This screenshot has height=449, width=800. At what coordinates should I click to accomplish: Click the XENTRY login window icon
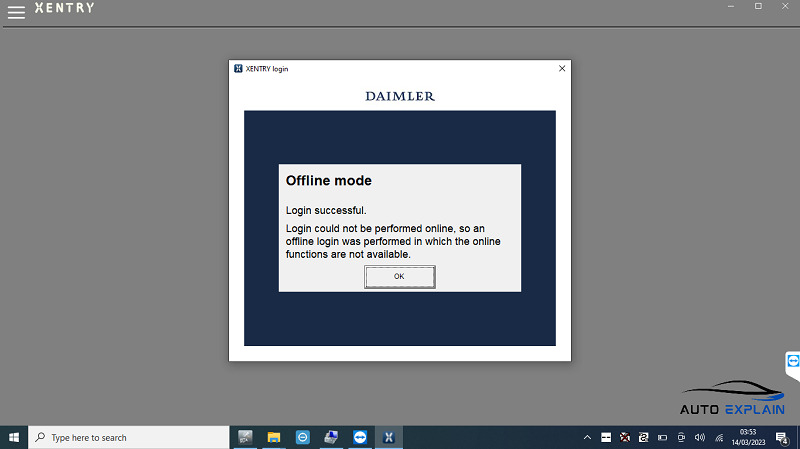pos(238,68)
